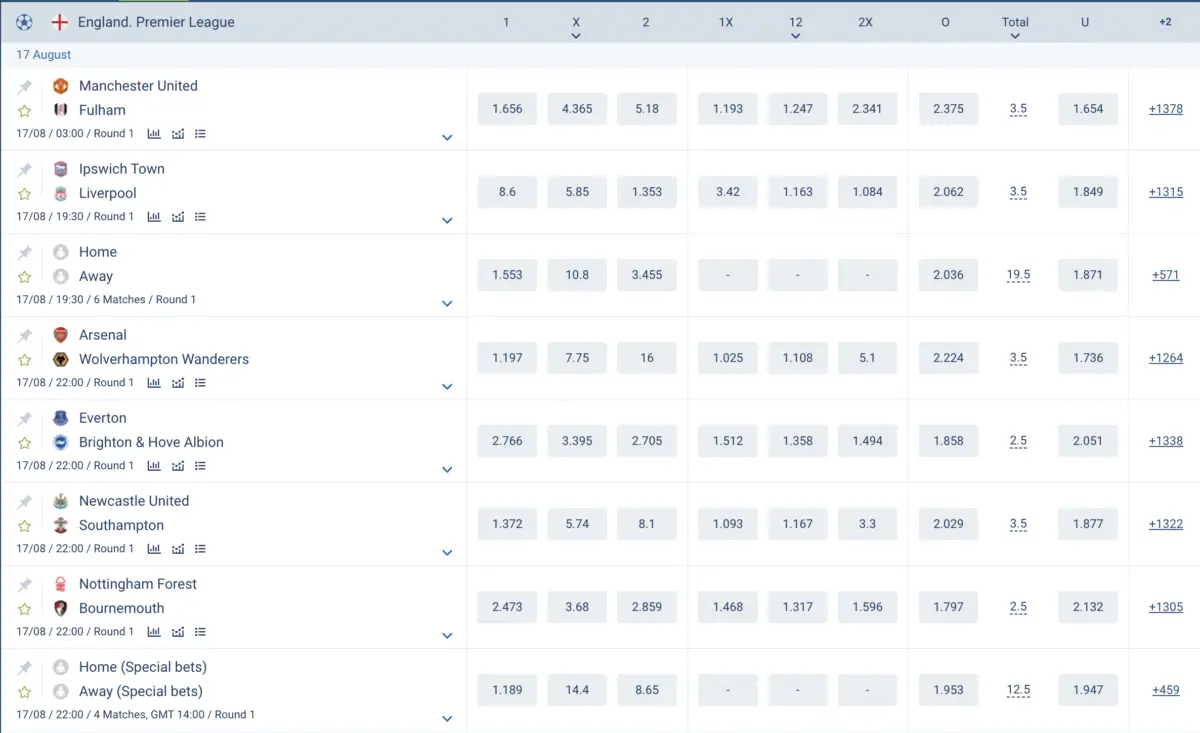
Task: Open bar chart statistics for Ipswich Town vs Liverpool
Action: pyautogui.click(x=154, y=216)
